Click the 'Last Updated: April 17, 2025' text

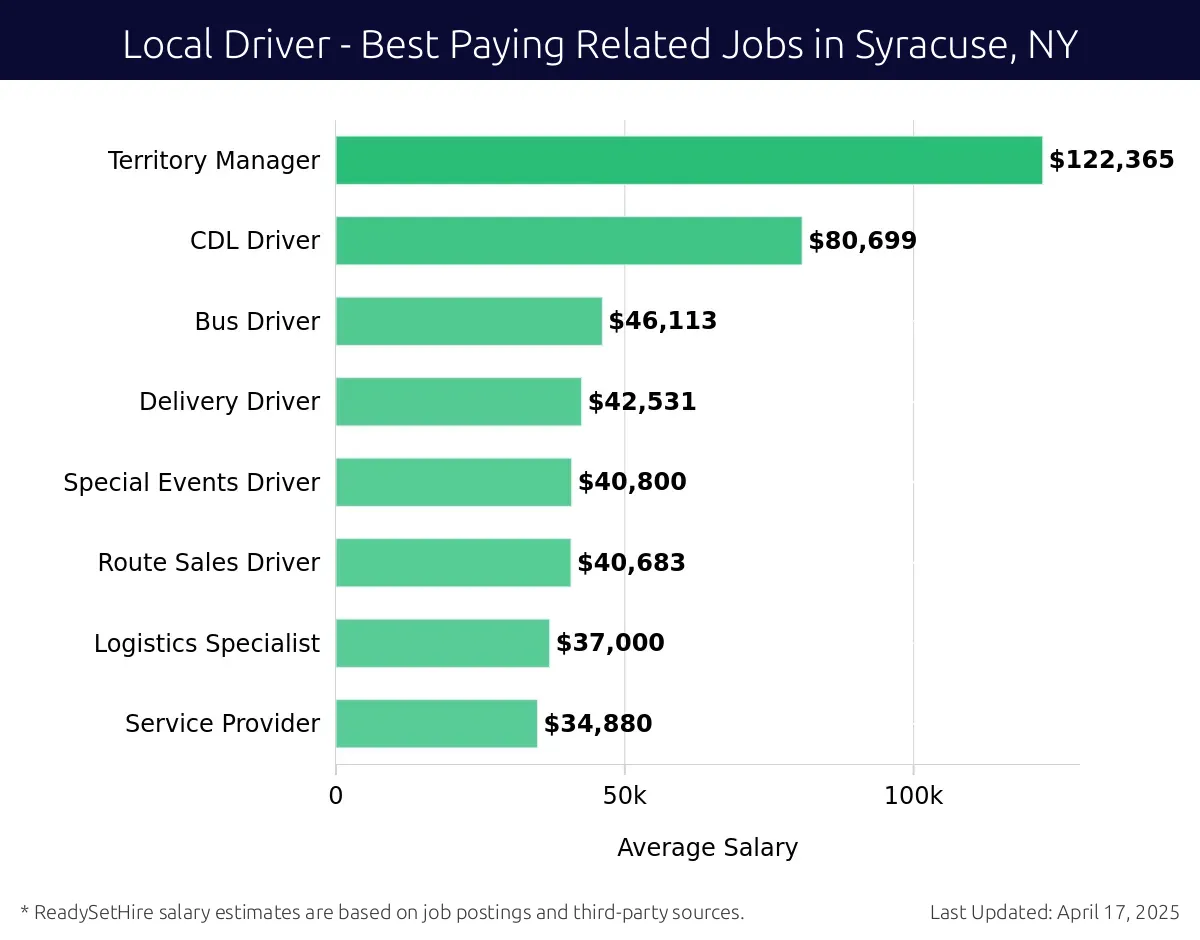1055,912
